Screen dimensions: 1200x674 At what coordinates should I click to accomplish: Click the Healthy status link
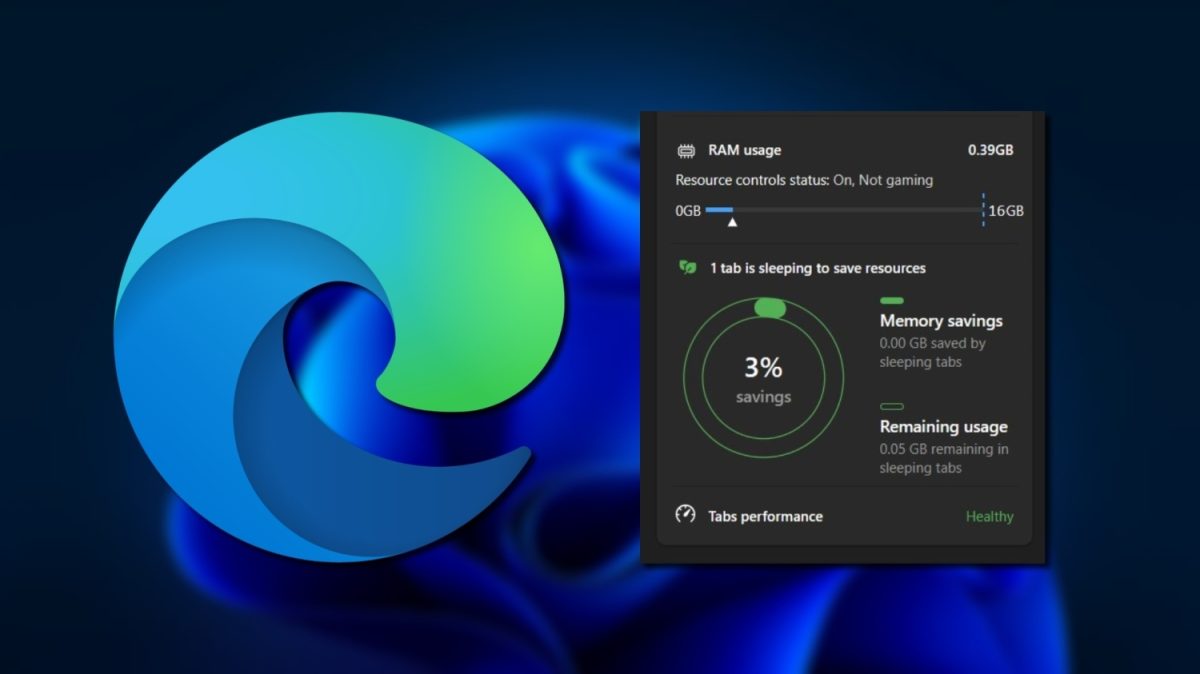click(989, 516)
